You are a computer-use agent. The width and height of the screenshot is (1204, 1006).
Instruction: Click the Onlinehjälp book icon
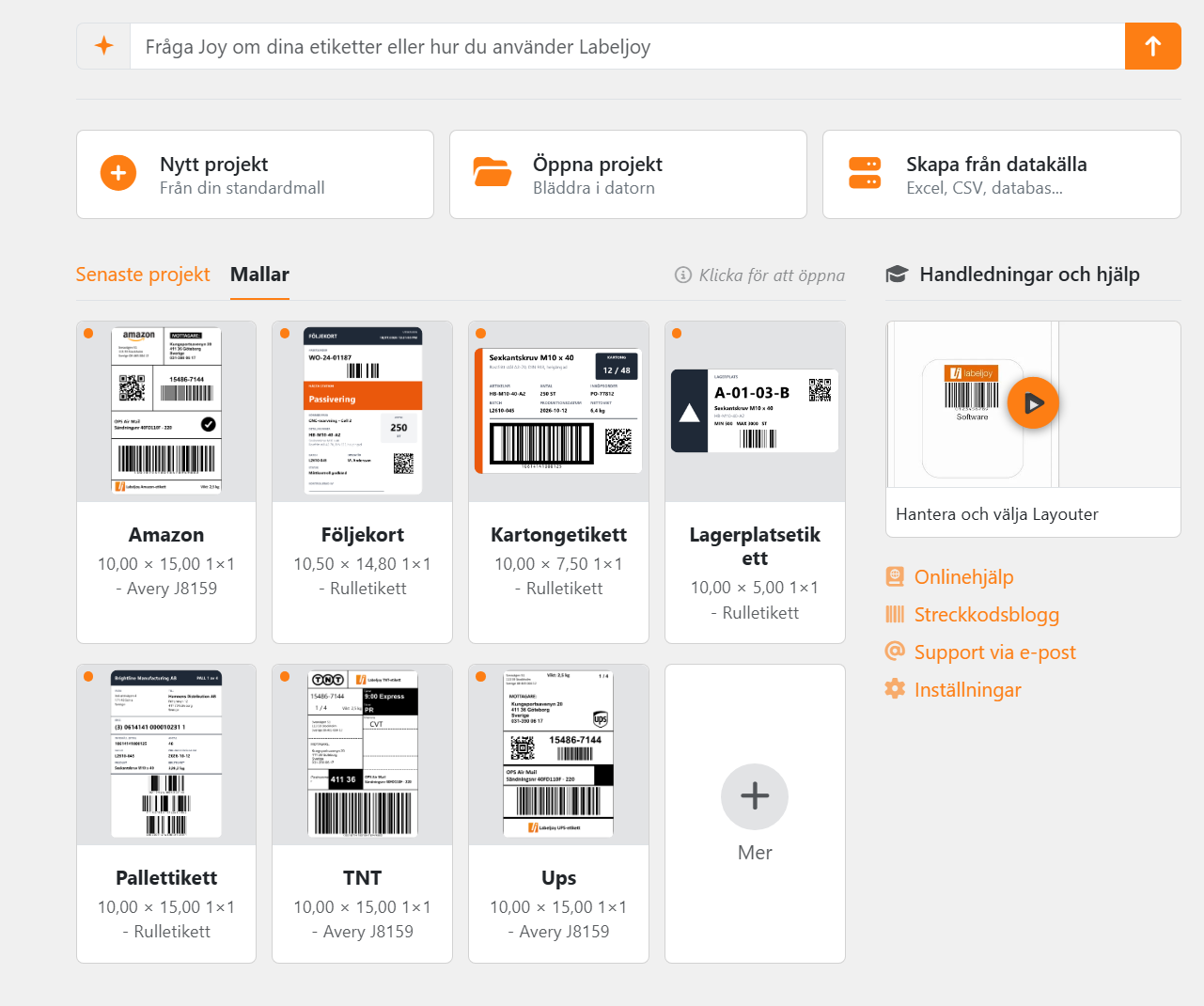point(895,576)
